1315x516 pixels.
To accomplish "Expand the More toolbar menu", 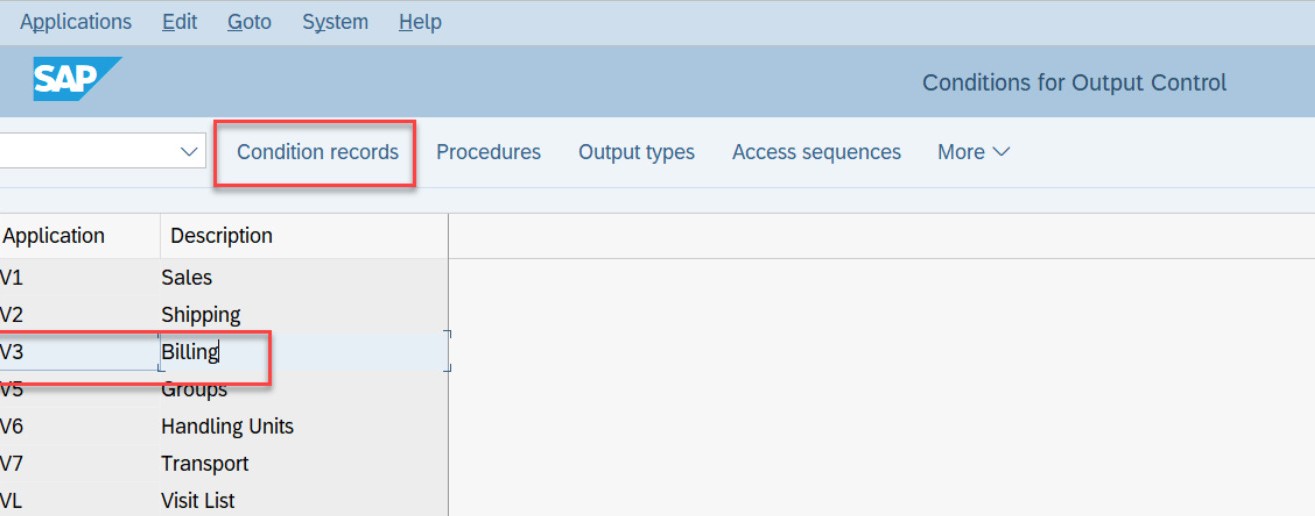I will (973, 152).
